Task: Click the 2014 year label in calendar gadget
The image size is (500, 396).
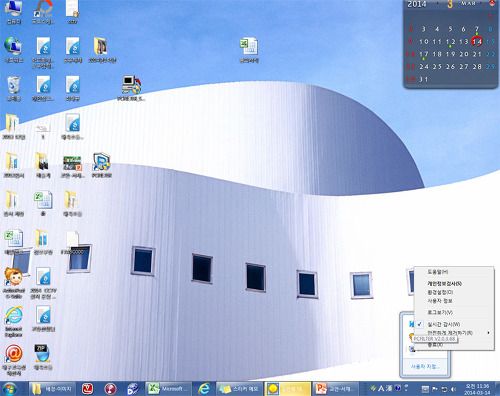Action: [417, 4]
